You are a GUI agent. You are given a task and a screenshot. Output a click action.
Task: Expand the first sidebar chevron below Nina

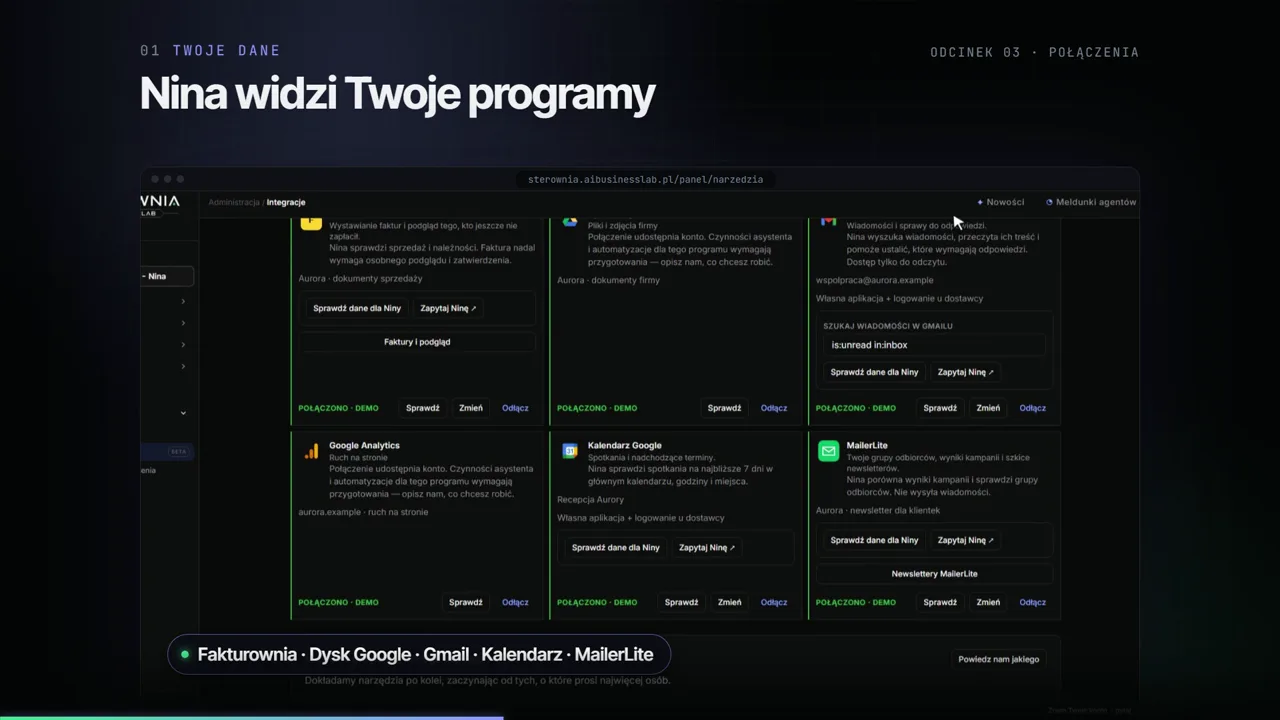pyautogui.click(x=183, y=301)
